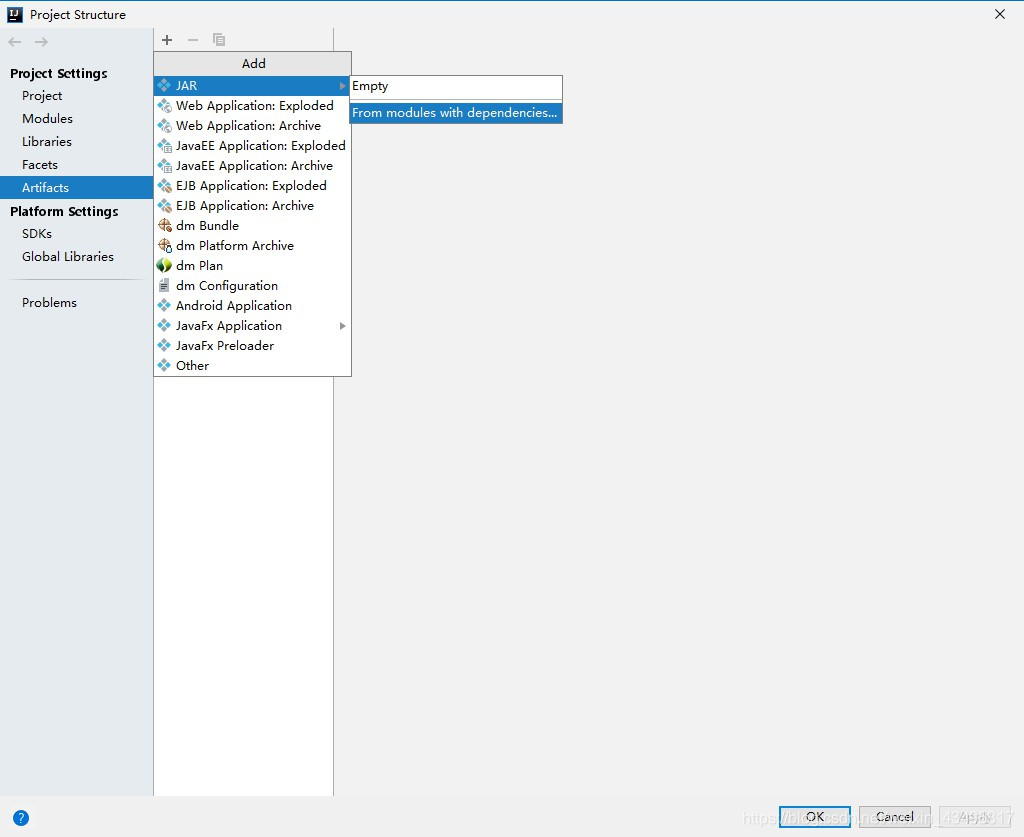Image resolution: width=1024 pixels, height=837 pixels.
Task: Choose JavaEE Application: Archive menu entry
Action: pos(252,166)
